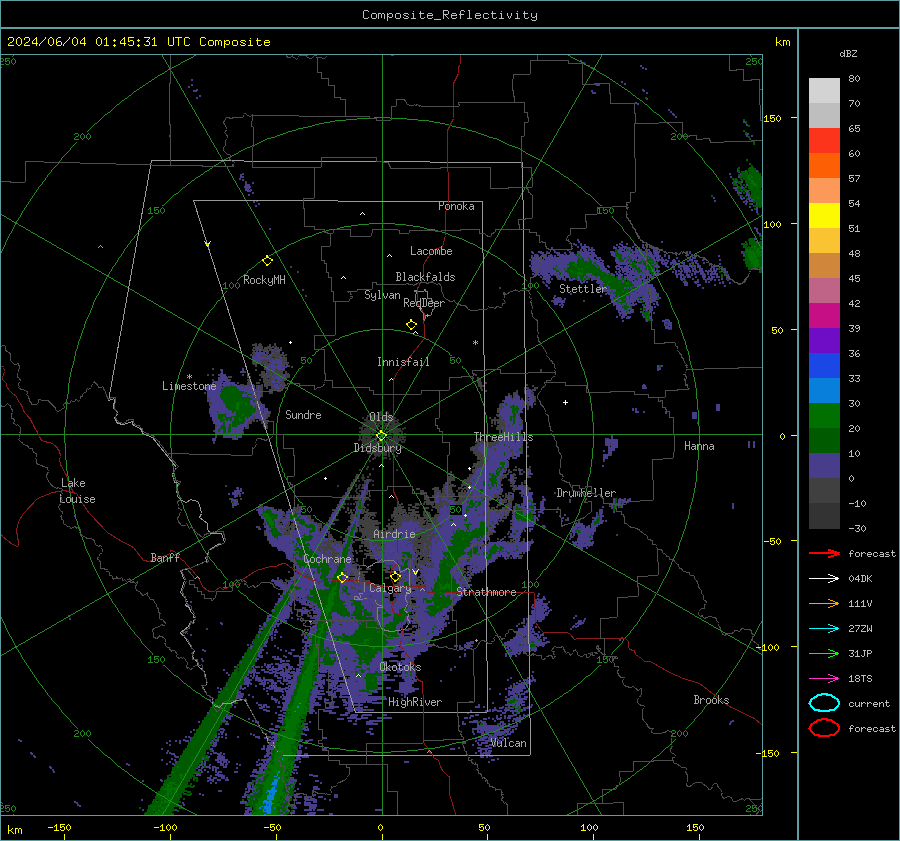Click the Innisfail map label
Screen dimensions: 900x841
[x=403, y=362]
